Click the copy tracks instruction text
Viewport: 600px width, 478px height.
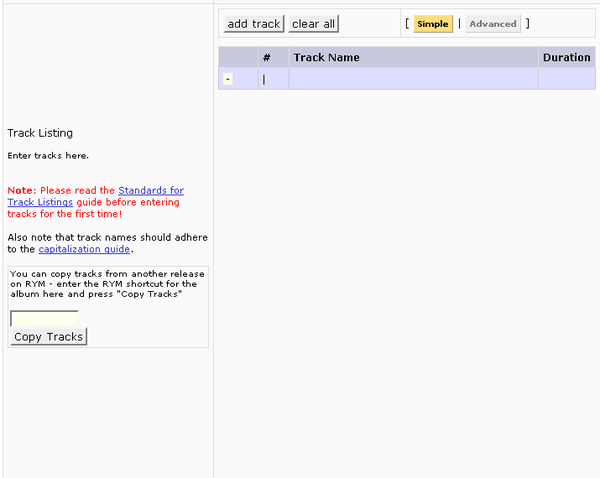click(x=103, y=283)
